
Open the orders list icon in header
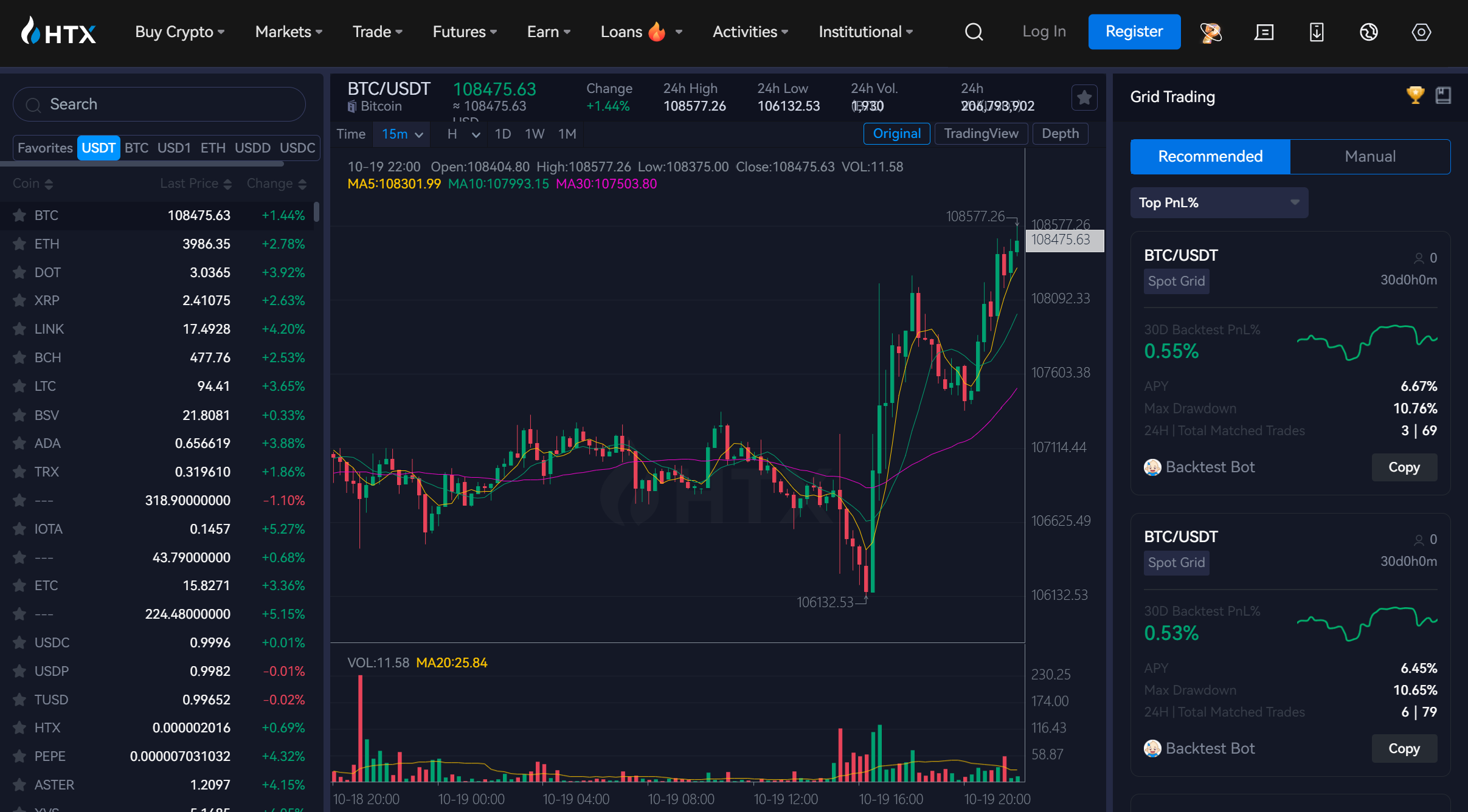pyautogui.click(x=1264, y=32)
